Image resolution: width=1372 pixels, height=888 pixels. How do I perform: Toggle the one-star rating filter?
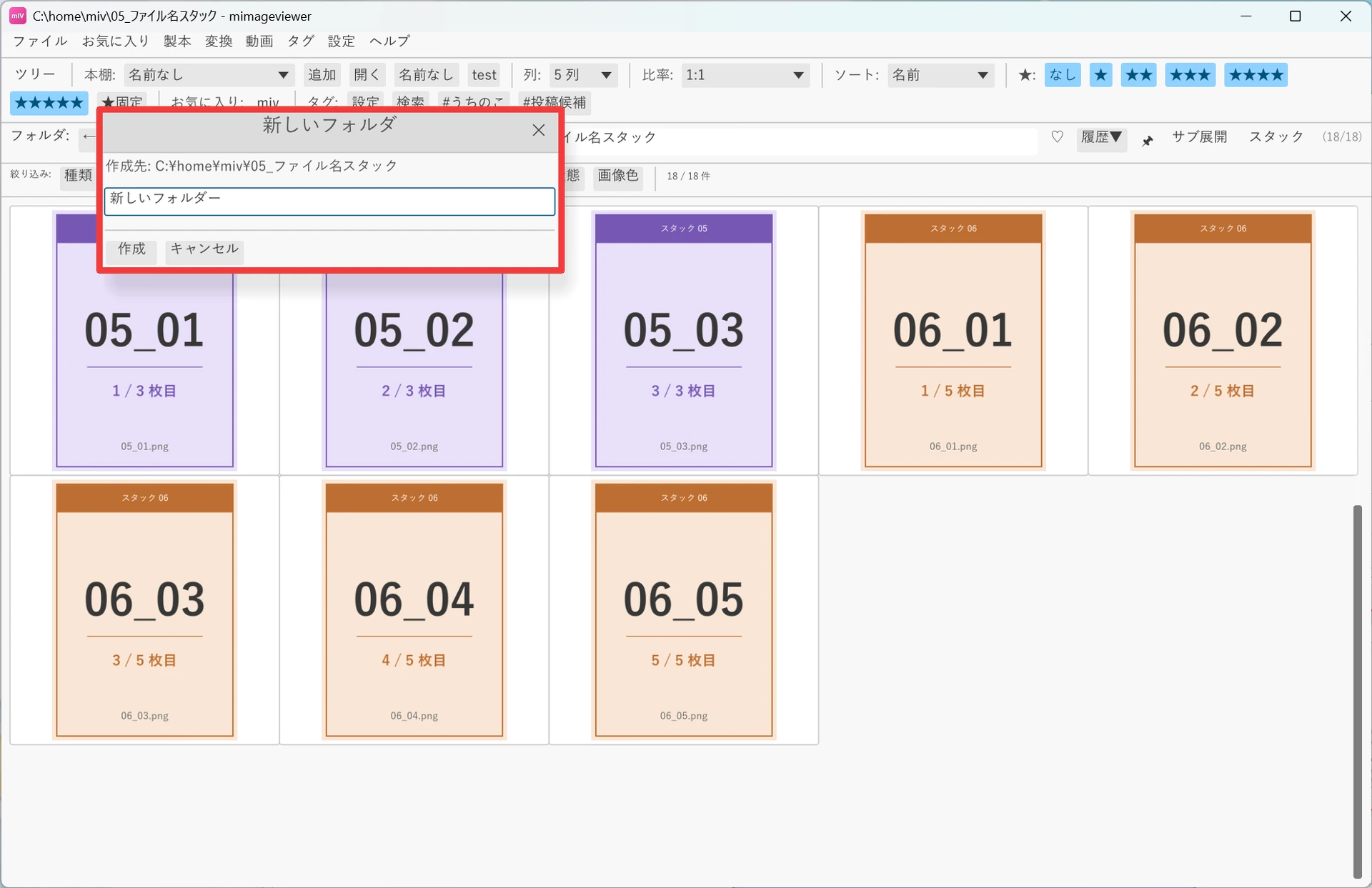(x=1101, y=75)
